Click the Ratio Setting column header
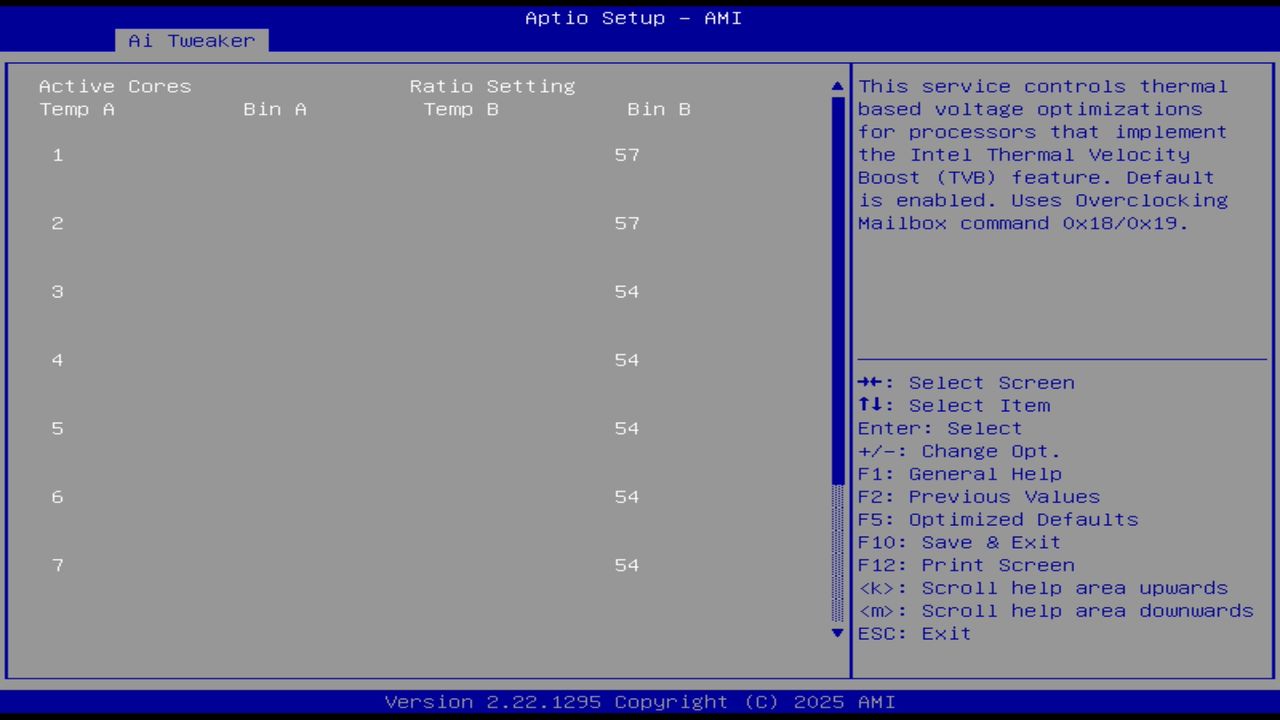 pyautogui.click(x=491, y=86)
